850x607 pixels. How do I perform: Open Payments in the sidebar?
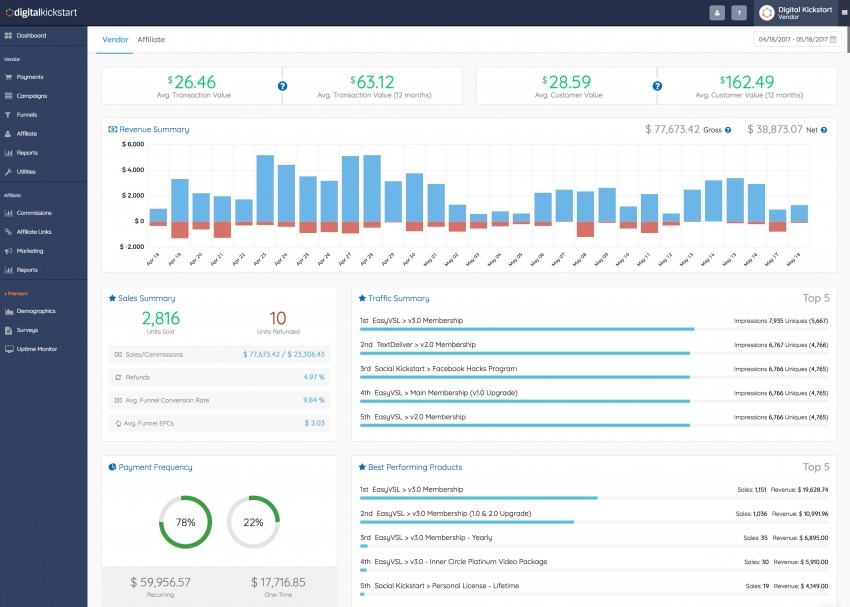[30, 77]
